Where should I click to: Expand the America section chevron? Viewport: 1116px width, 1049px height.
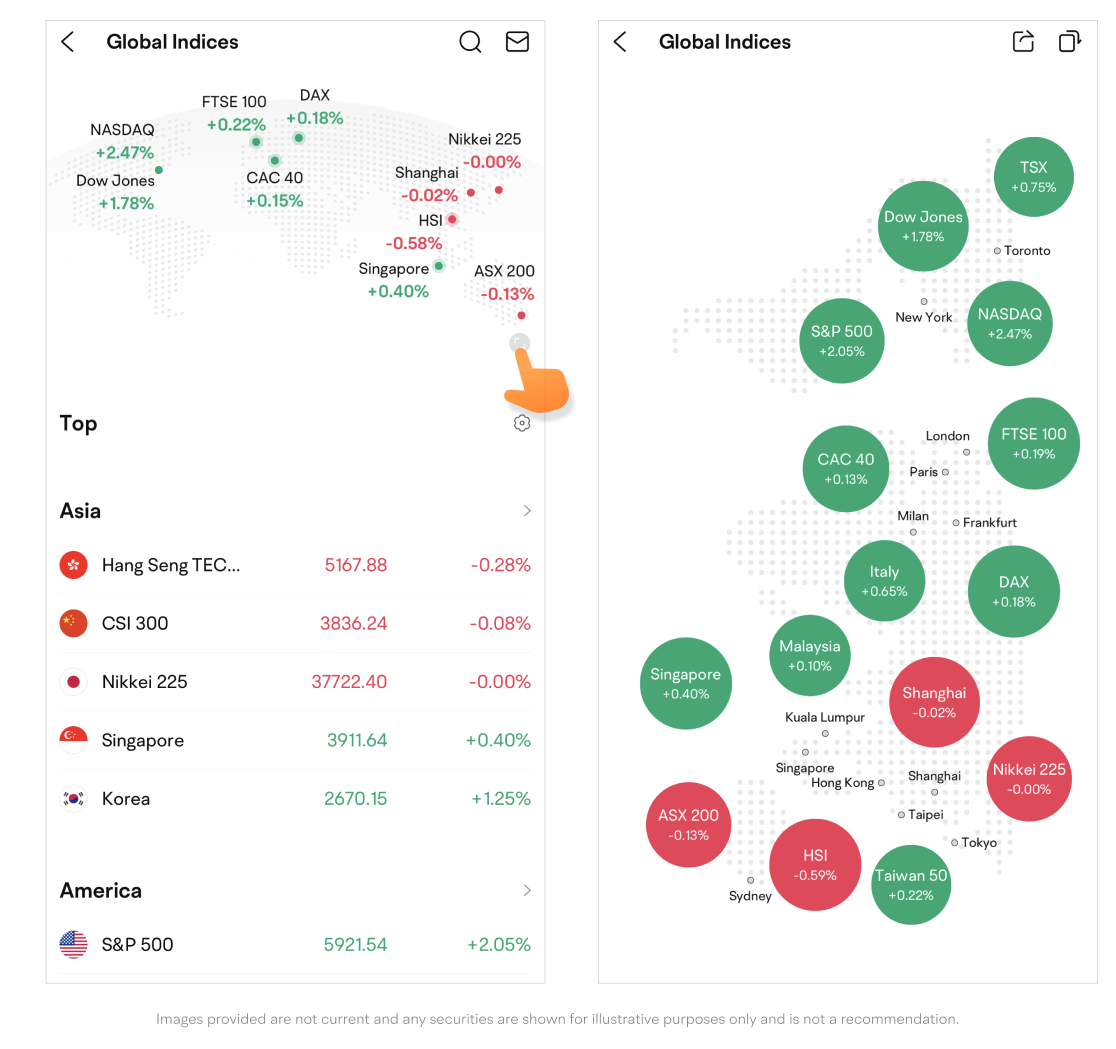pyautogui.click(x=527, y=891)
